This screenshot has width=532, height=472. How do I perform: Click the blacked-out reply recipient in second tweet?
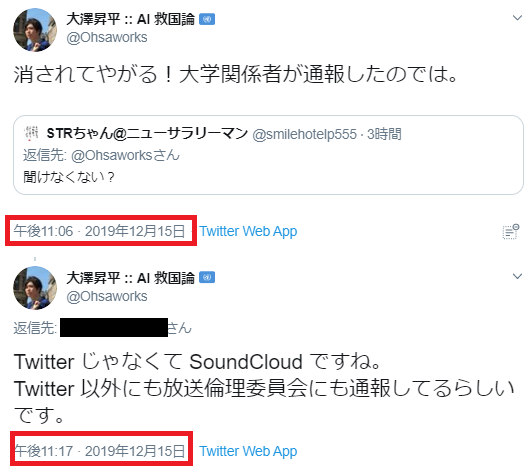[x=114, y=327]
